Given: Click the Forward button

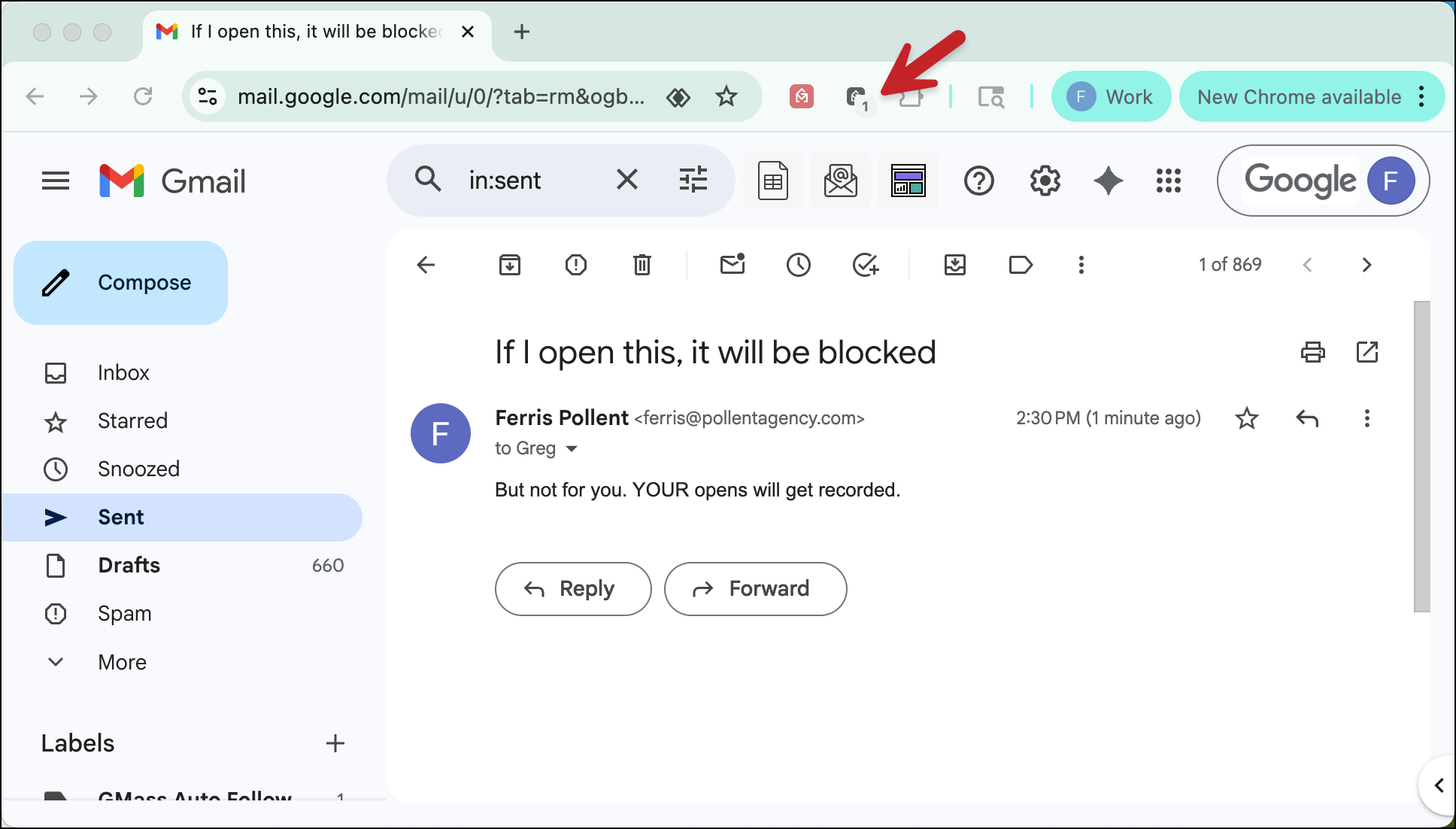Looking at the screenshot, I should click(755, 588).
